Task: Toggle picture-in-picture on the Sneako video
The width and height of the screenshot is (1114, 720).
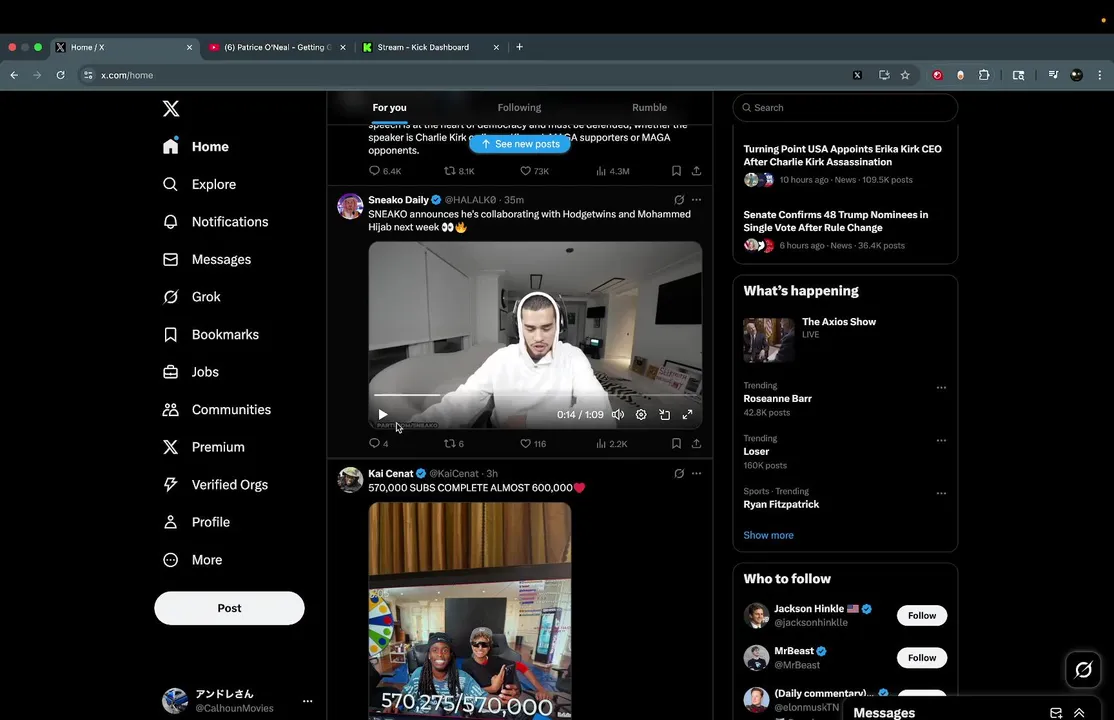Action: pos(664,414)
